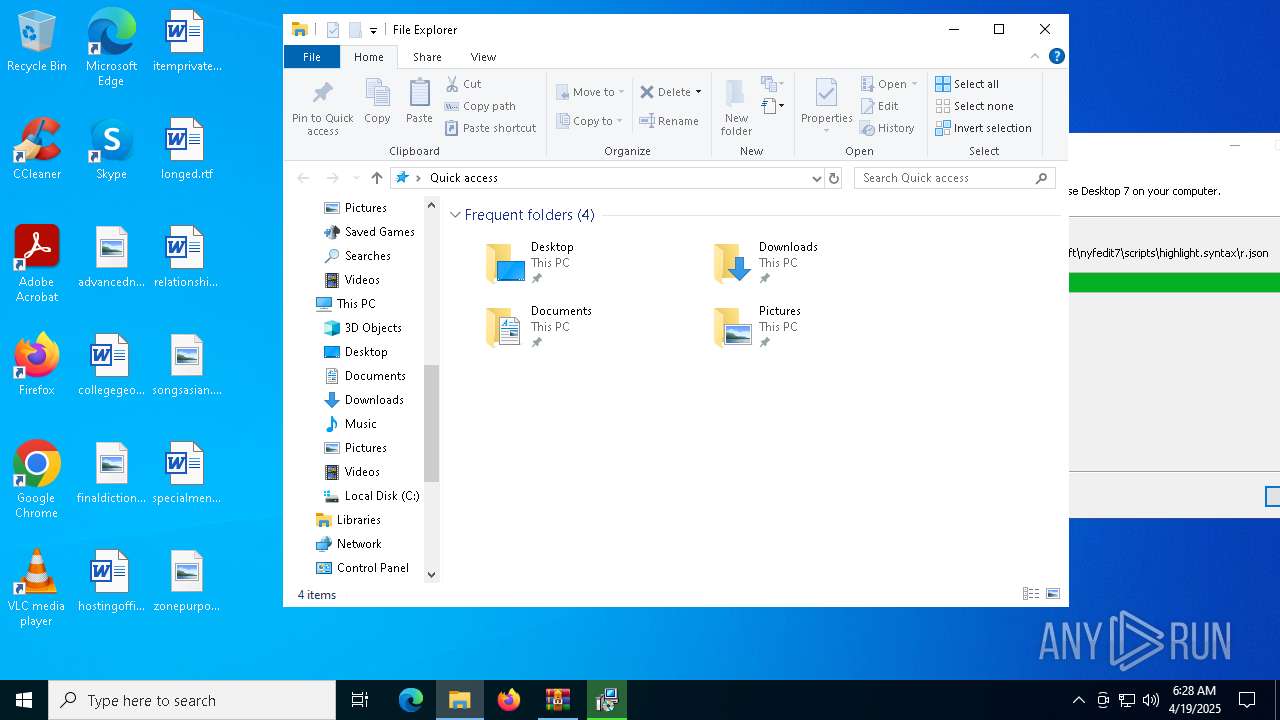
Task: Open the notification center icon
Action: (1247, 700)
